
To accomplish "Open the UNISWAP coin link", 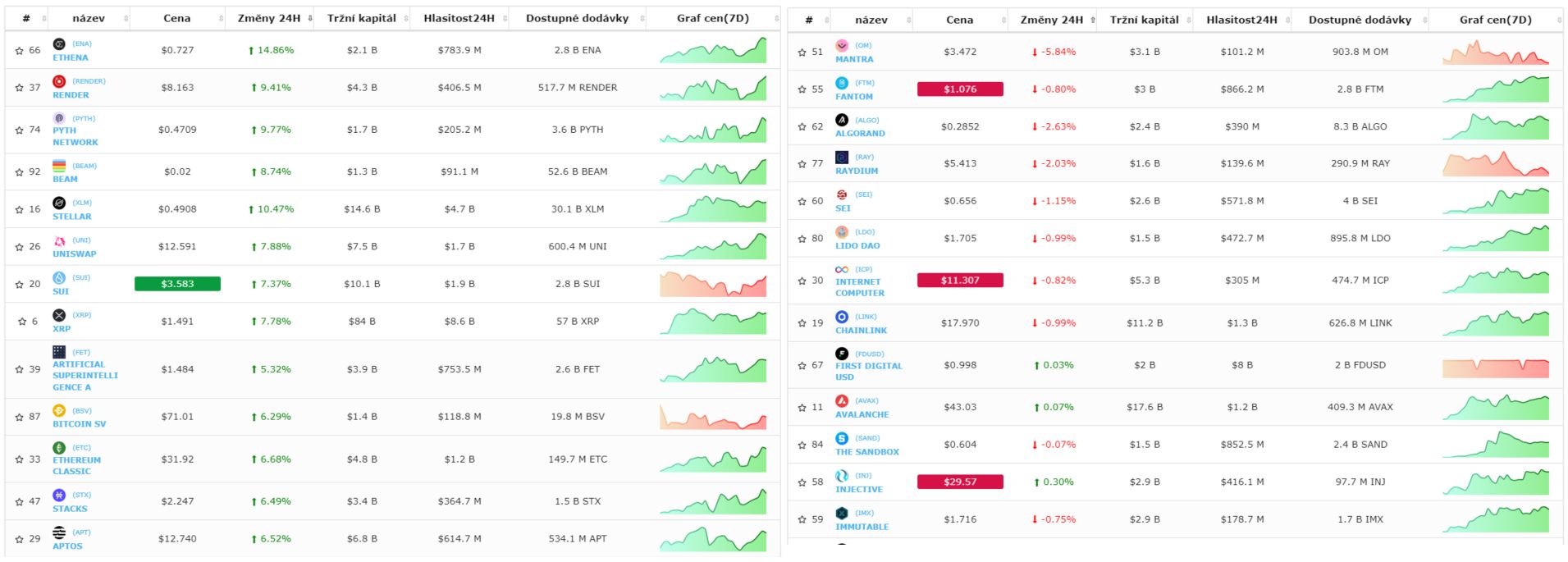I will (x=75, y=254).
